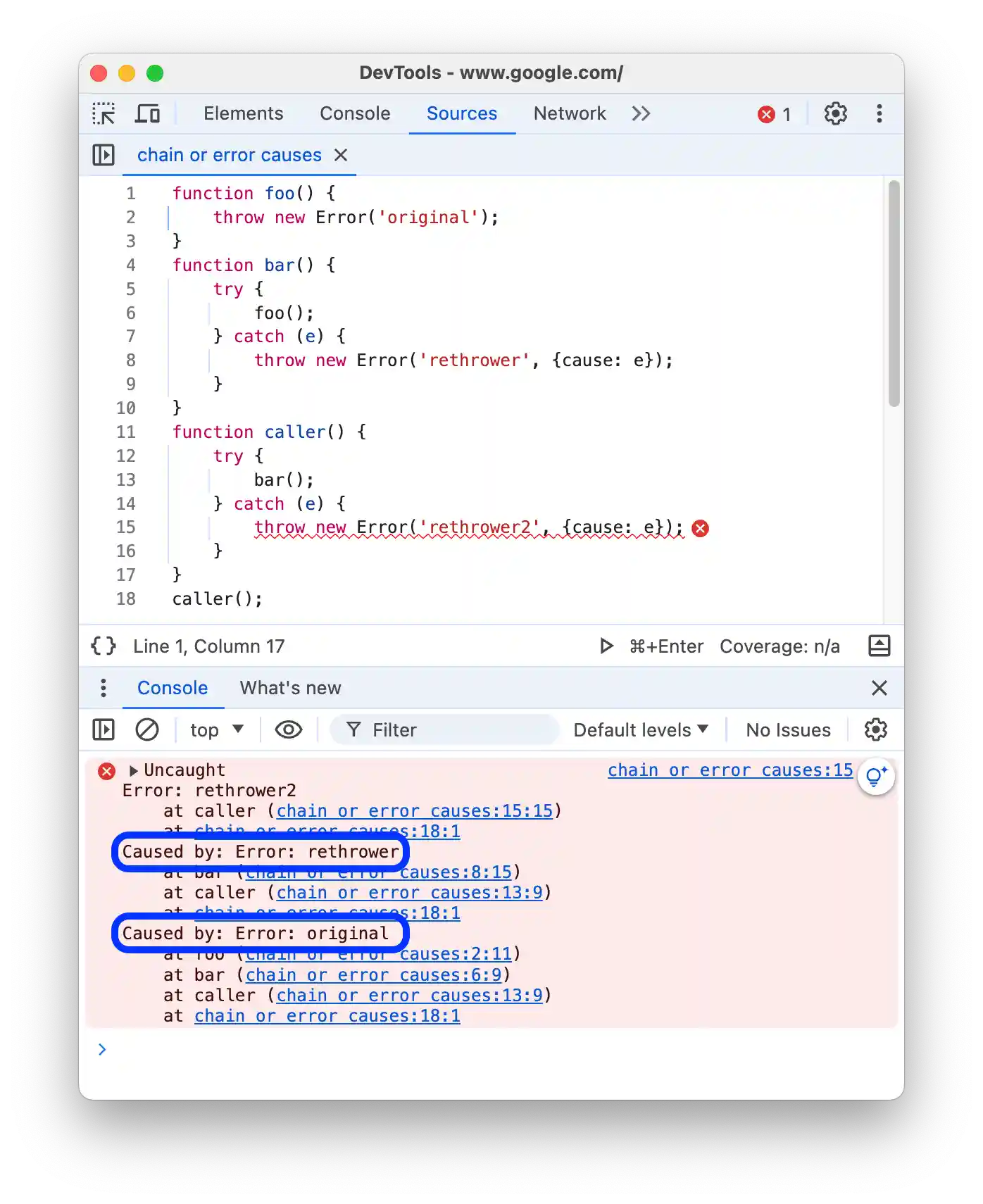Toggle the device toolbar icon

click(147, 113)
